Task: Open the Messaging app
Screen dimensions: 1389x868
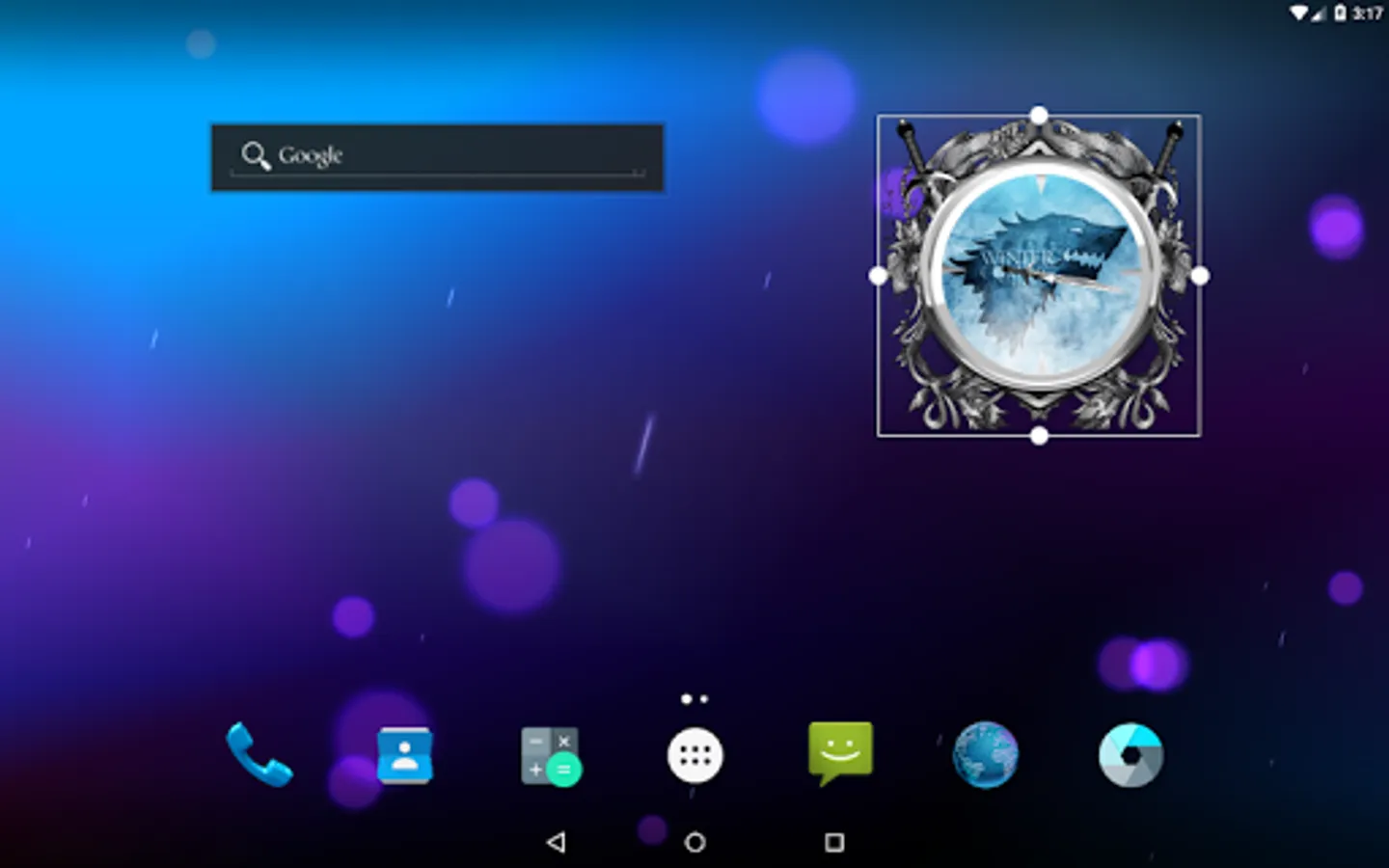Action: (840, 752)
